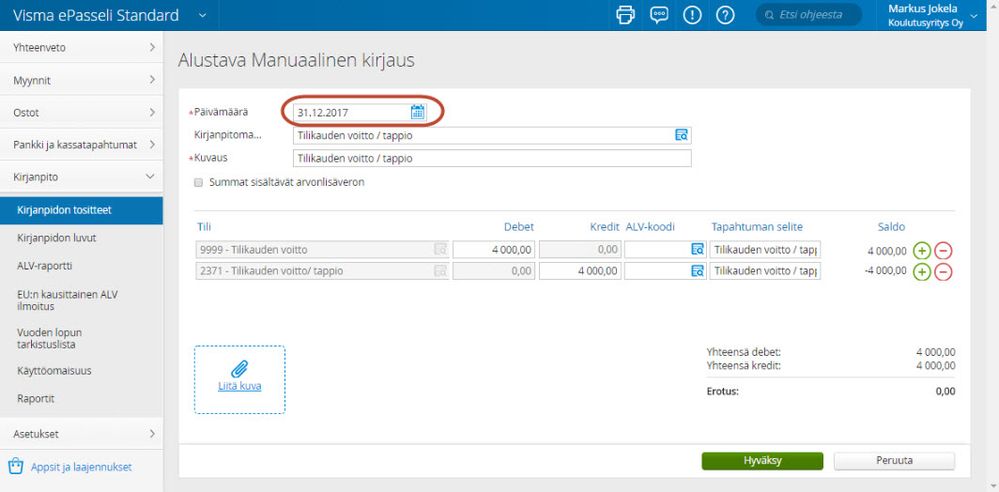
Task: Click the lookup icon in the Kirjanpitoma... field
Action: click(682, 135)
